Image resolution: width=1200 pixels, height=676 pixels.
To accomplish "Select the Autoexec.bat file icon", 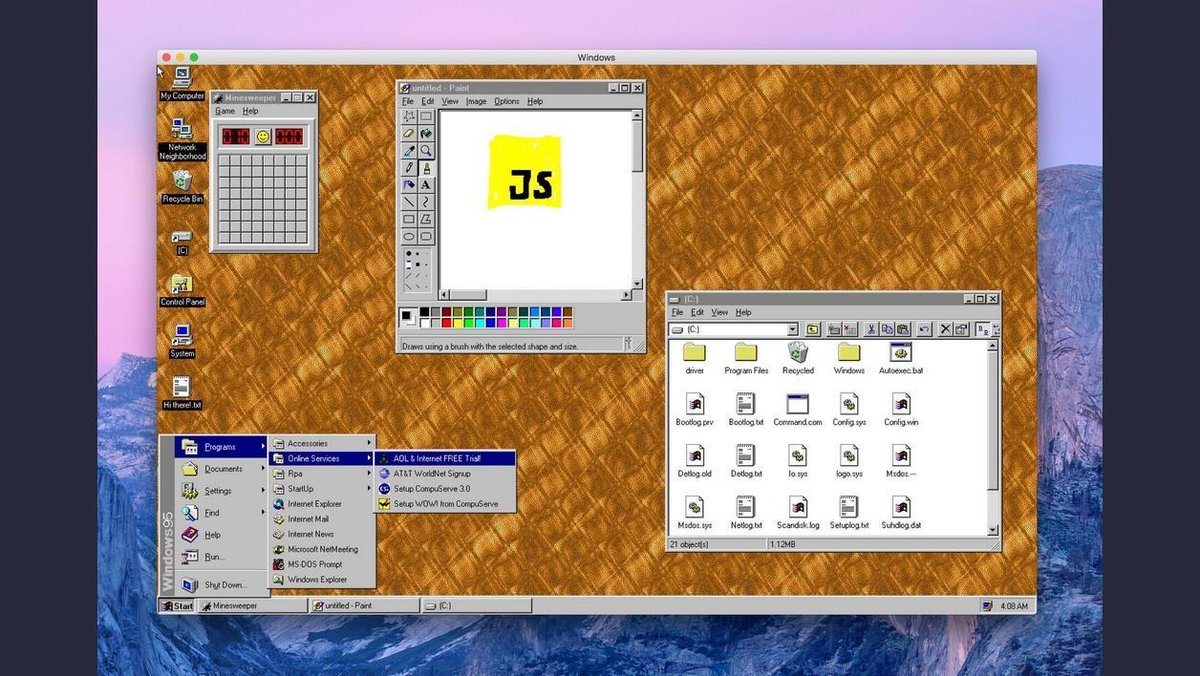I will point(900,357).
